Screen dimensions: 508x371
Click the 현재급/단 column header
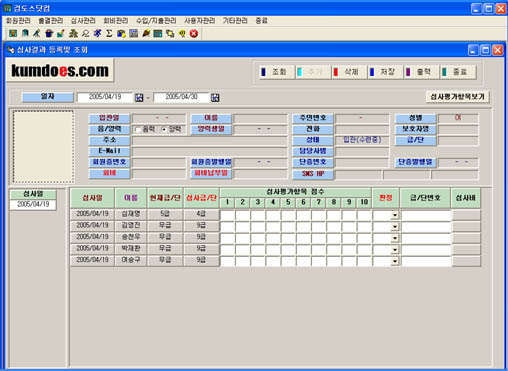pyautogui.click(x=165, y=198)
